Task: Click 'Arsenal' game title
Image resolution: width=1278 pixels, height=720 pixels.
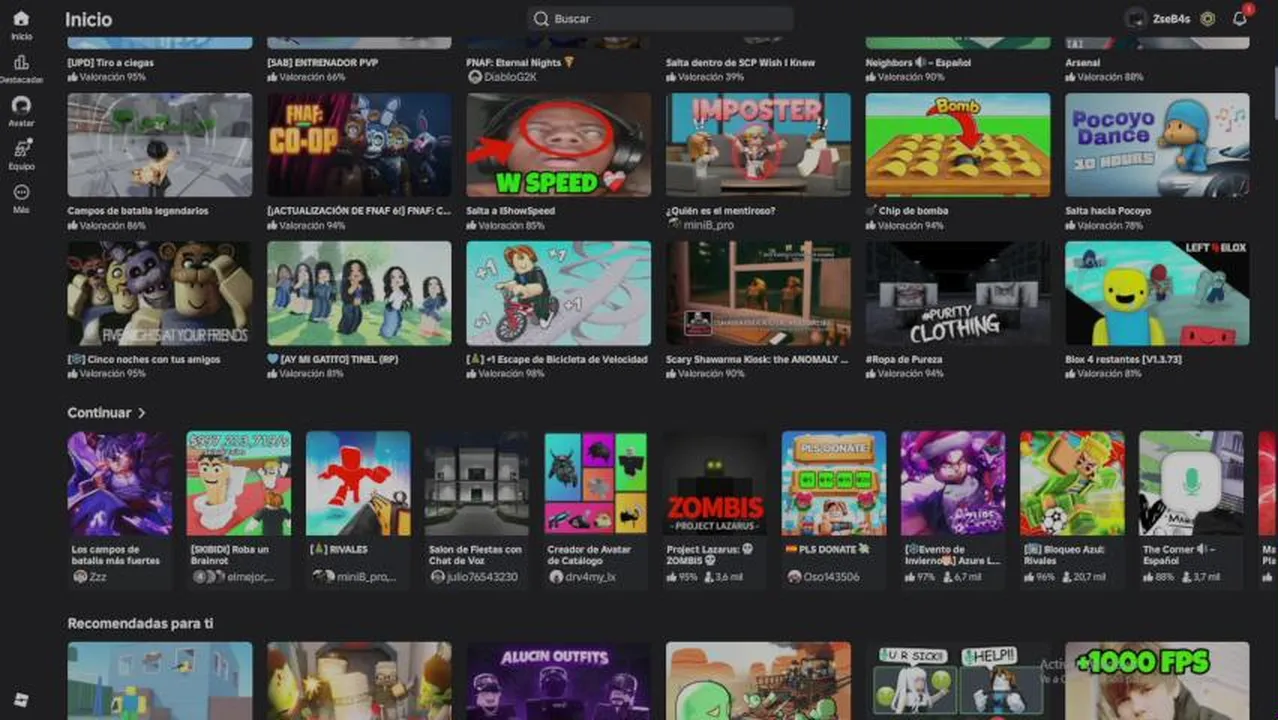Action: point(1083,63)
